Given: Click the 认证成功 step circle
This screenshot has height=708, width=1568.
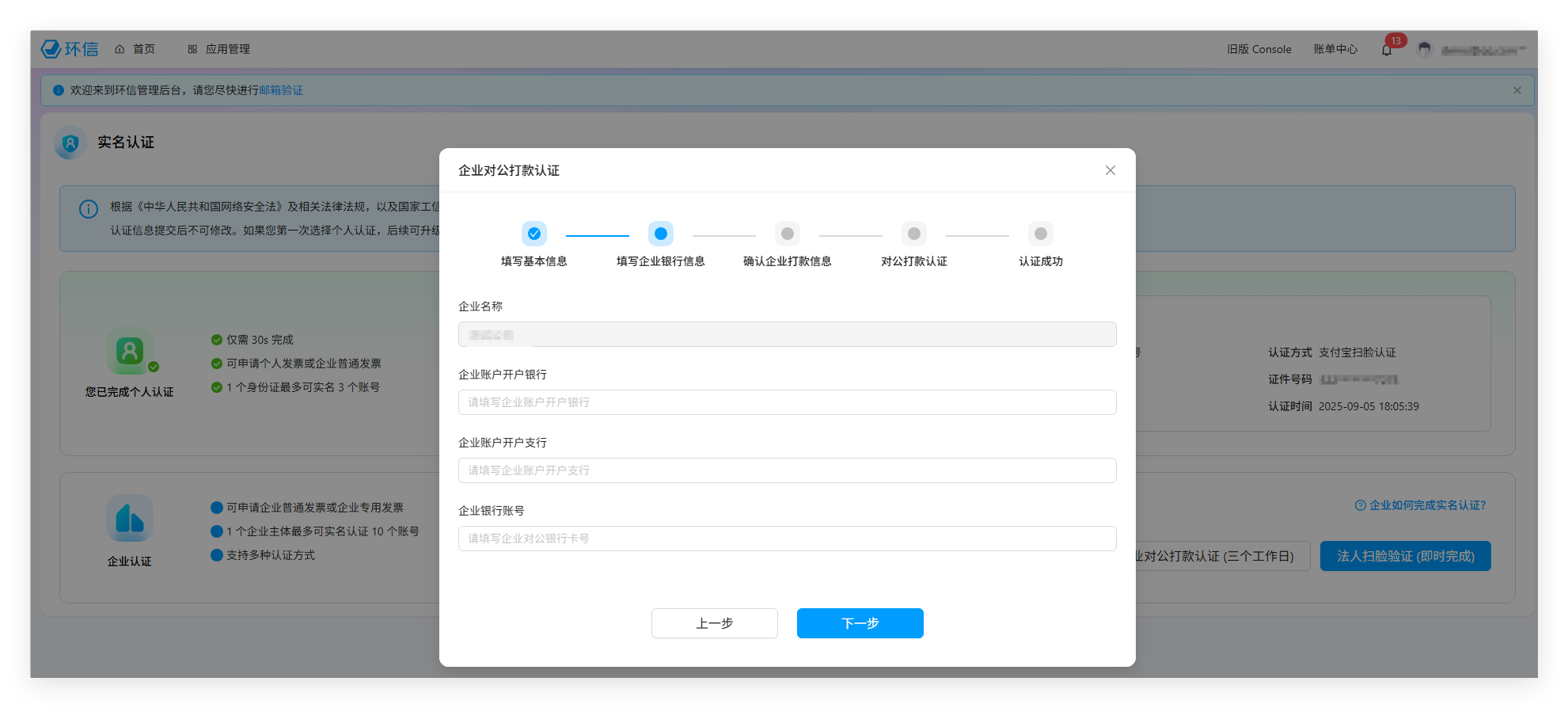Looking at the screenshot, I should [1041, 234].
